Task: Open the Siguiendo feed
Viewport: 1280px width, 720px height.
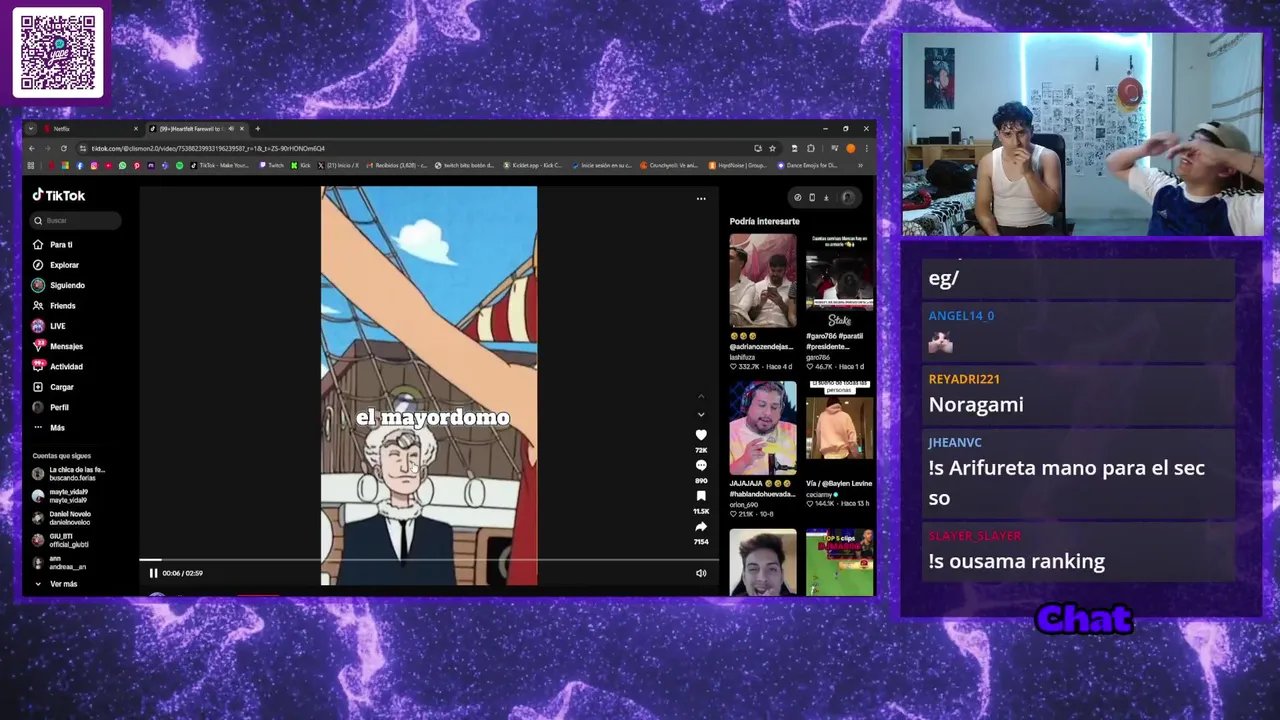Action: coord(58,285)
